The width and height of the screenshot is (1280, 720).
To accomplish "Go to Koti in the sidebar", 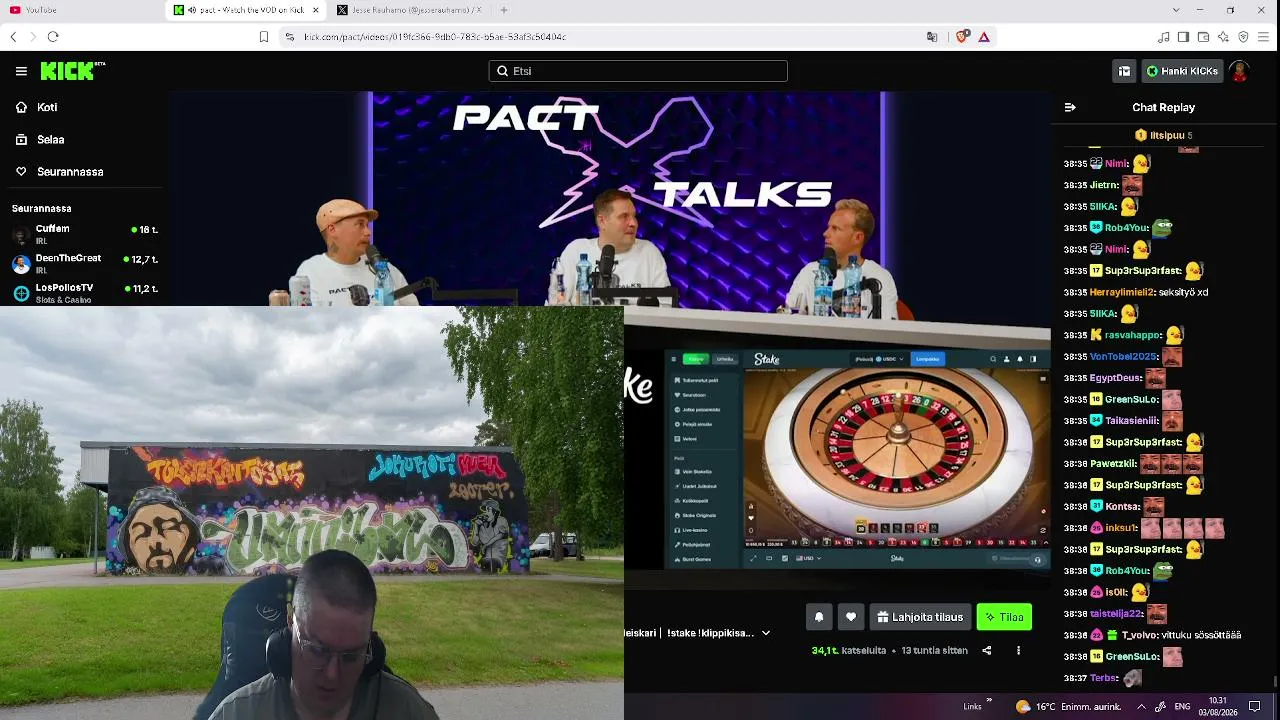I will (x=47, y=107).
